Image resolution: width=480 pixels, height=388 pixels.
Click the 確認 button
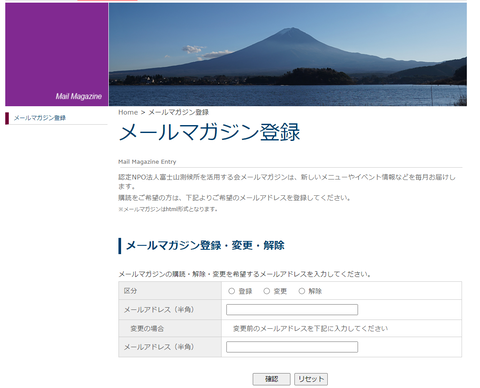[271, 379]
